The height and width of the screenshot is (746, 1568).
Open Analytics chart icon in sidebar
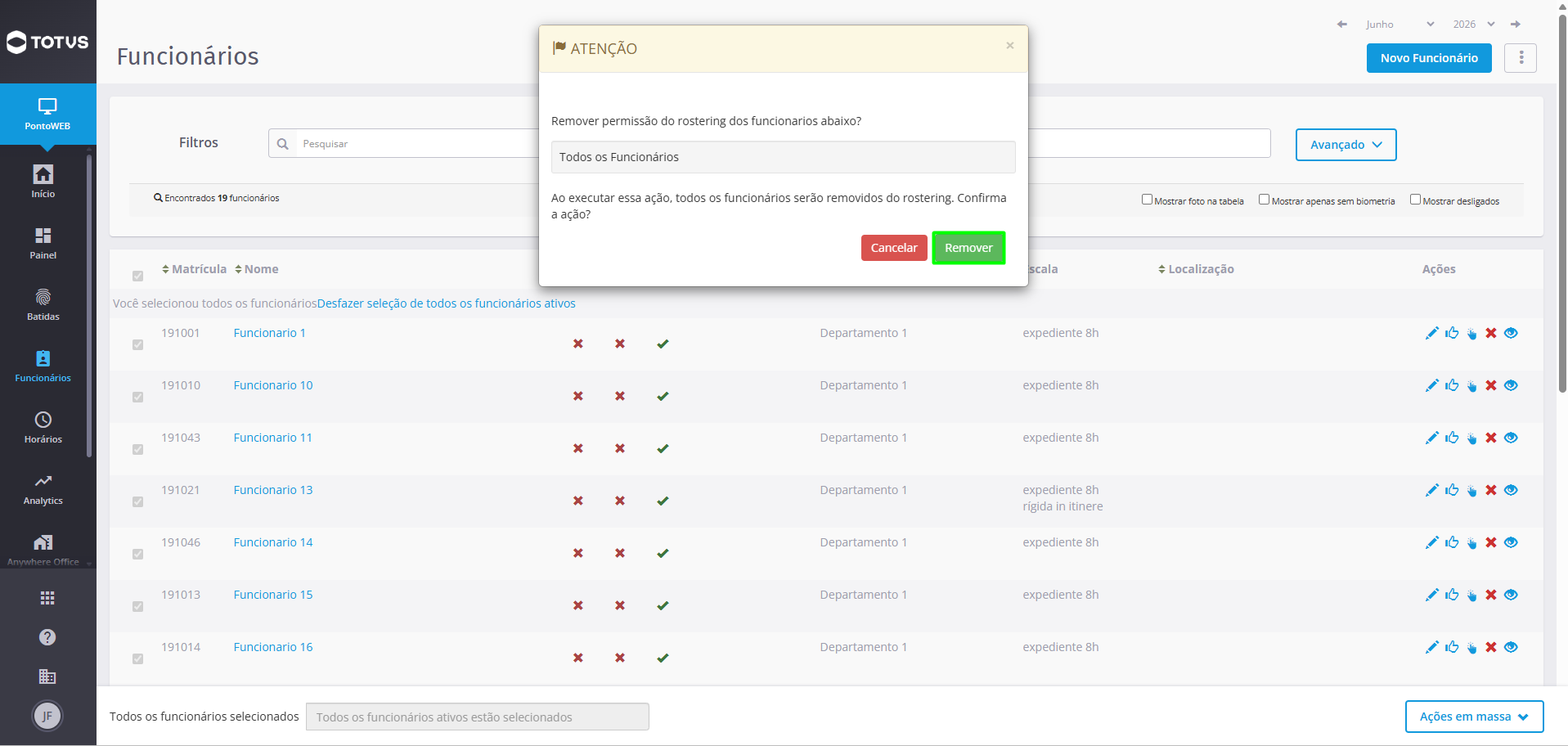43,481
